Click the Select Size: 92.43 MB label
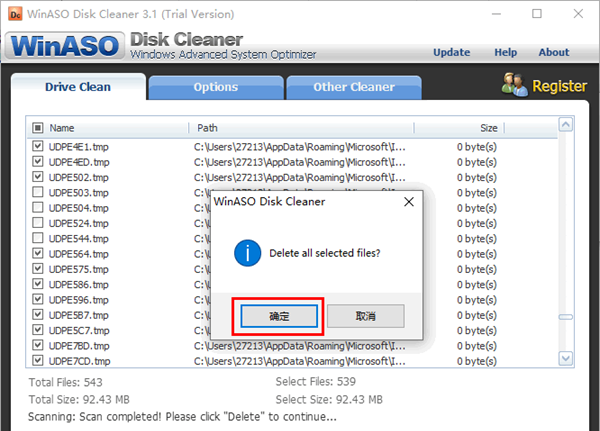Viewport: 600px width, 431px height. coord(329,400)
